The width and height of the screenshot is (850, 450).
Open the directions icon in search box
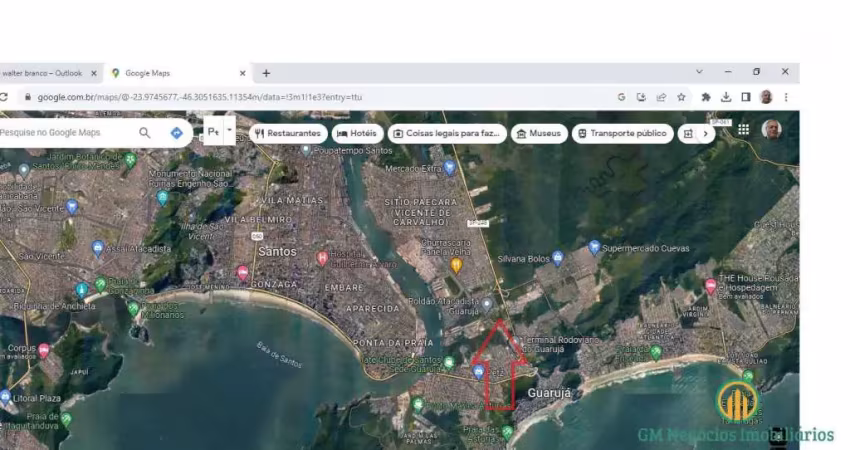pos(177,133)
